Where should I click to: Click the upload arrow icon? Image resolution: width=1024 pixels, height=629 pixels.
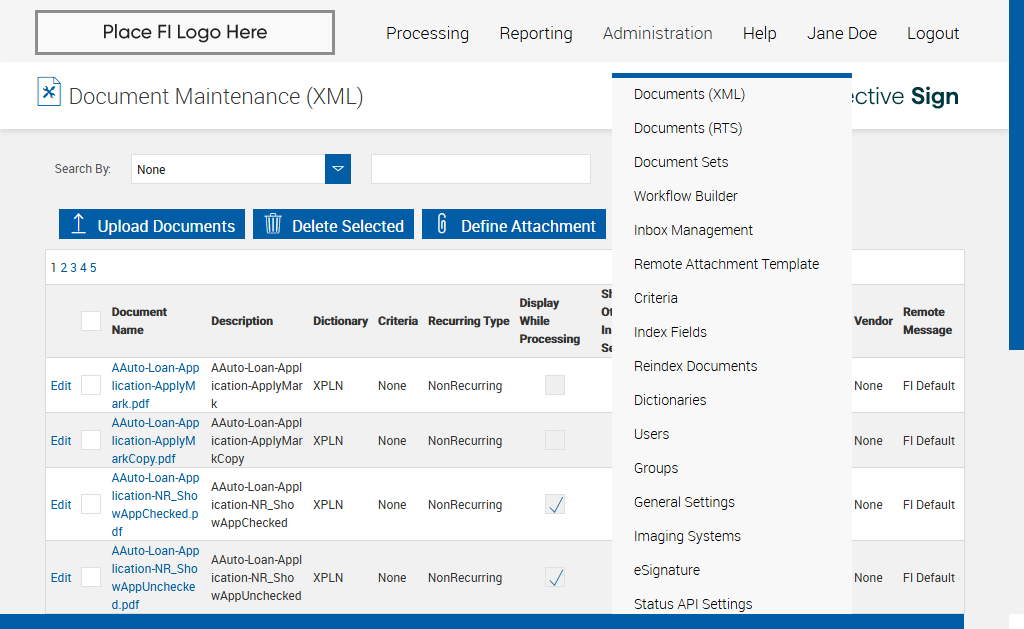point(79,225)
